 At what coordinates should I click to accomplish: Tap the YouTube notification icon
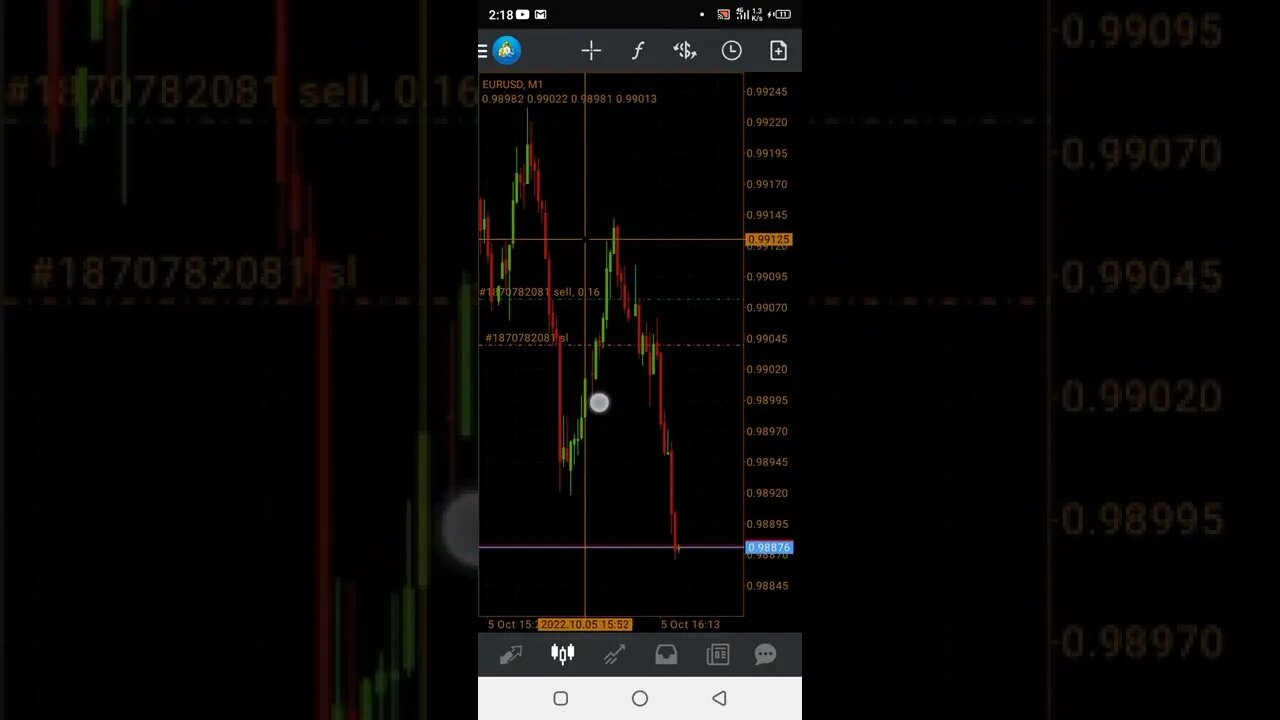pos(523,15)
